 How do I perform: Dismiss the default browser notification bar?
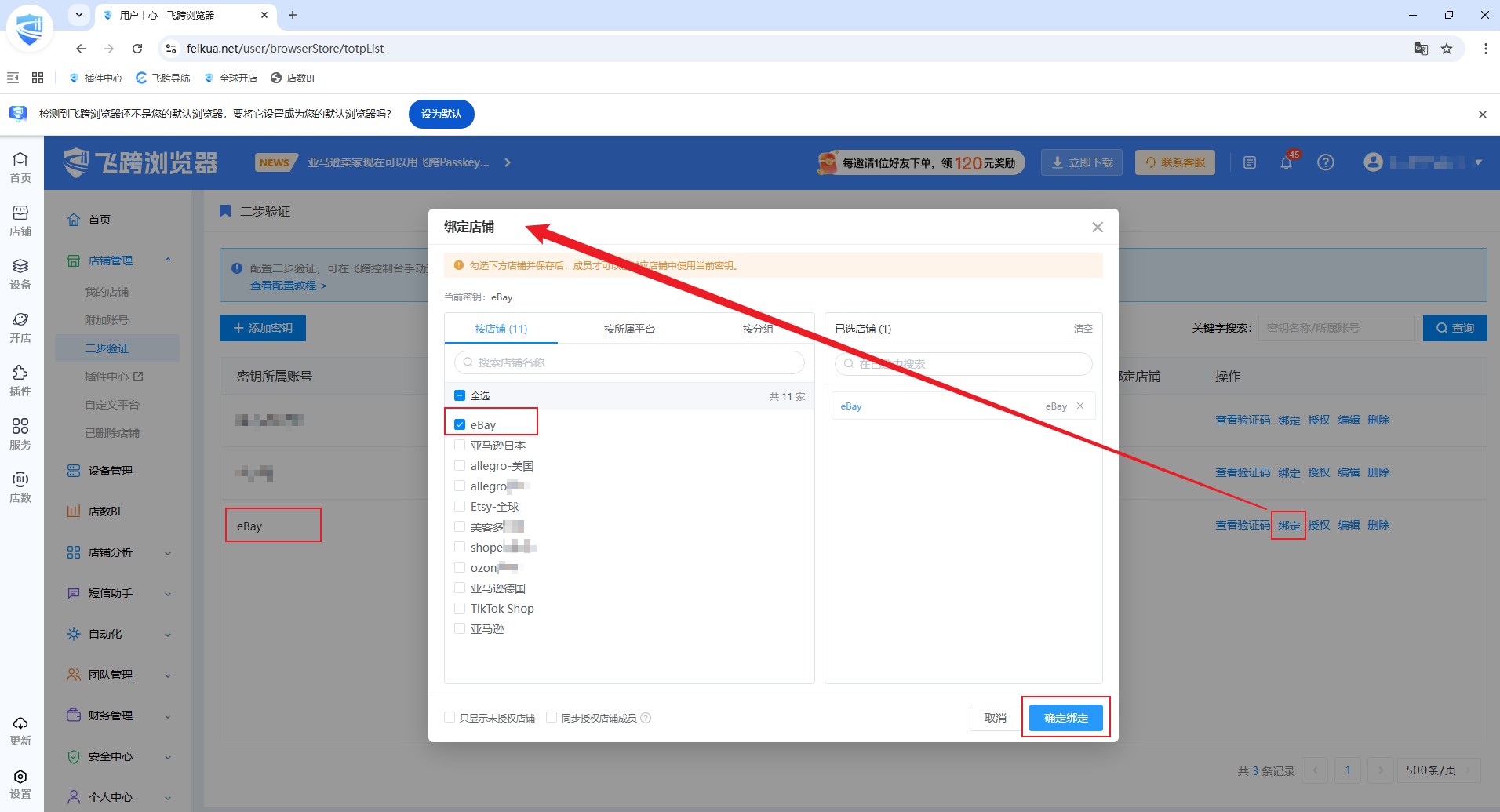(x=1483, y=115)
